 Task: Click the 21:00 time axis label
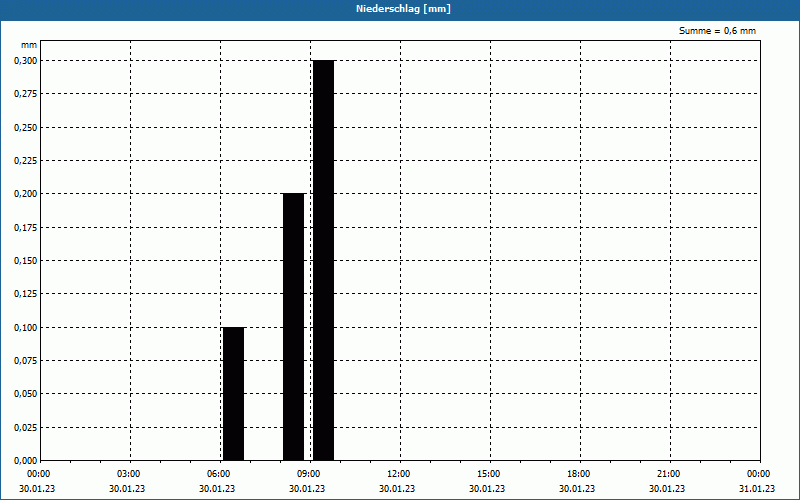point(668,474)
